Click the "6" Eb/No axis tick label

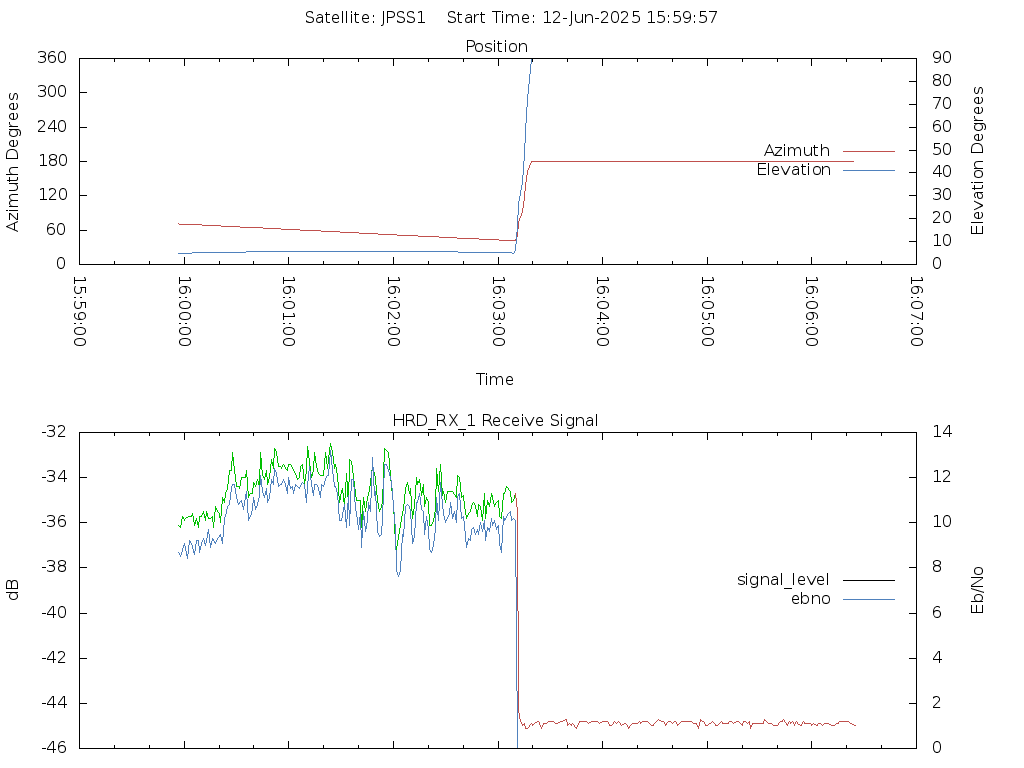[x=937, y=613]
